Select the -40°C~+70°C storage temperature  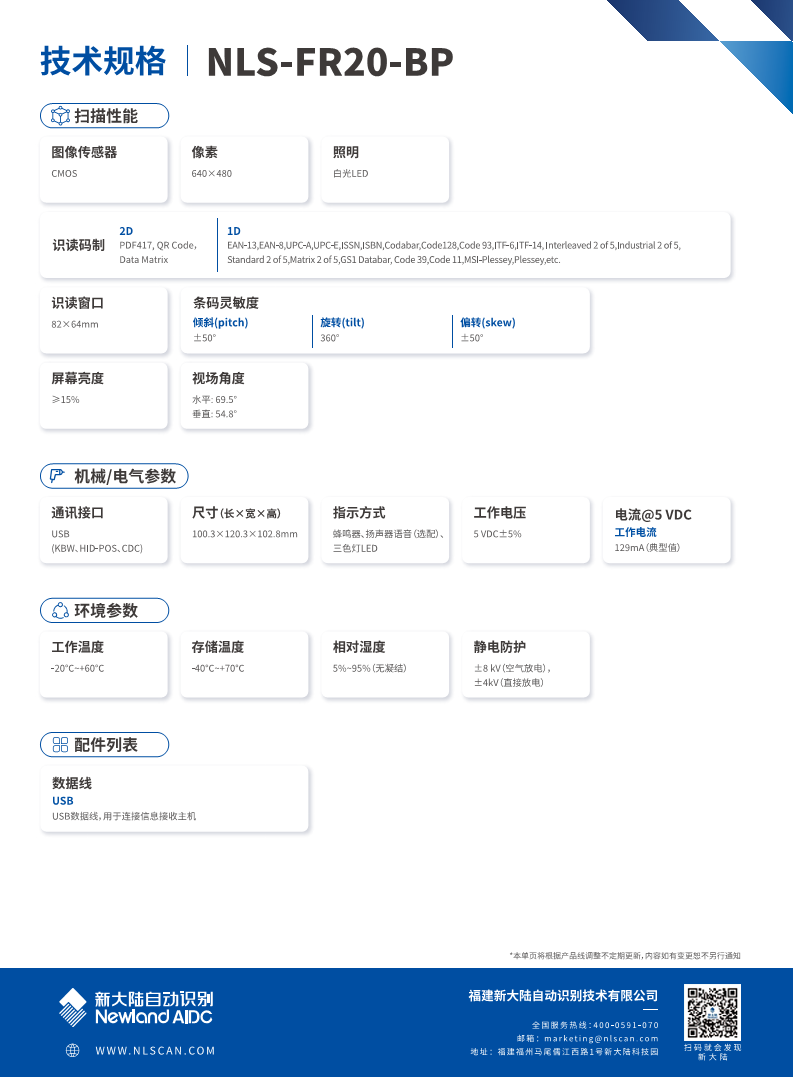(218, 668)
